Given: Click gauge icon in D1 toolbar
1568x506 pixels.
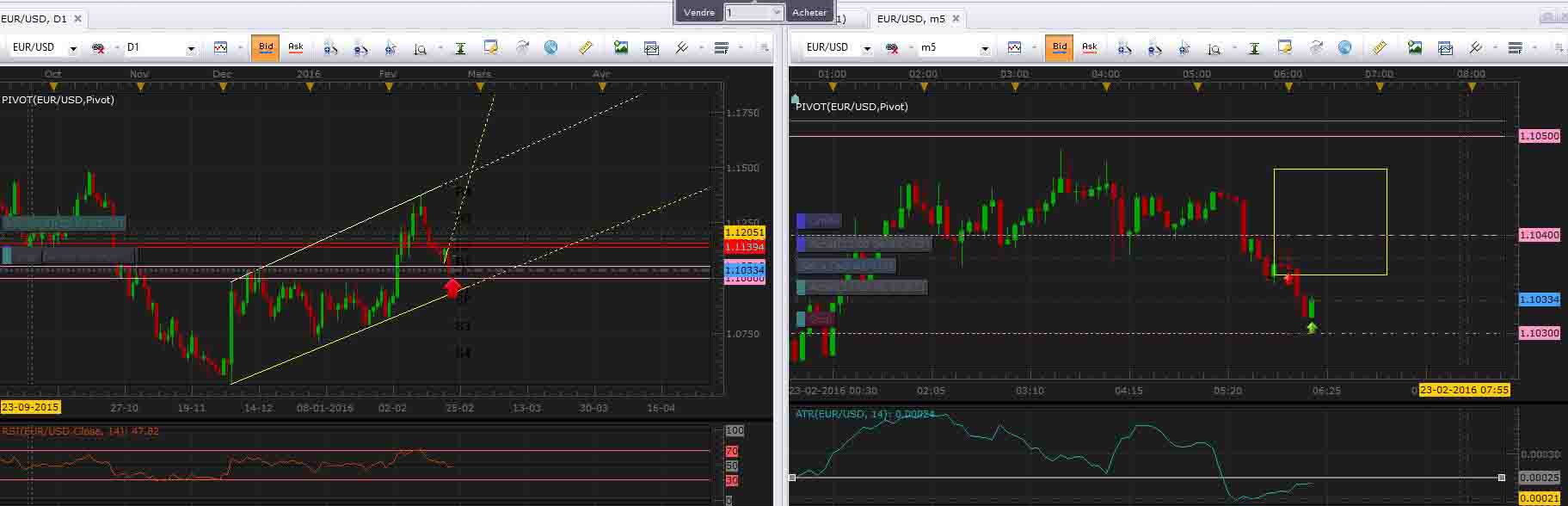Looking at the screenshot, I should pos(521,47).
